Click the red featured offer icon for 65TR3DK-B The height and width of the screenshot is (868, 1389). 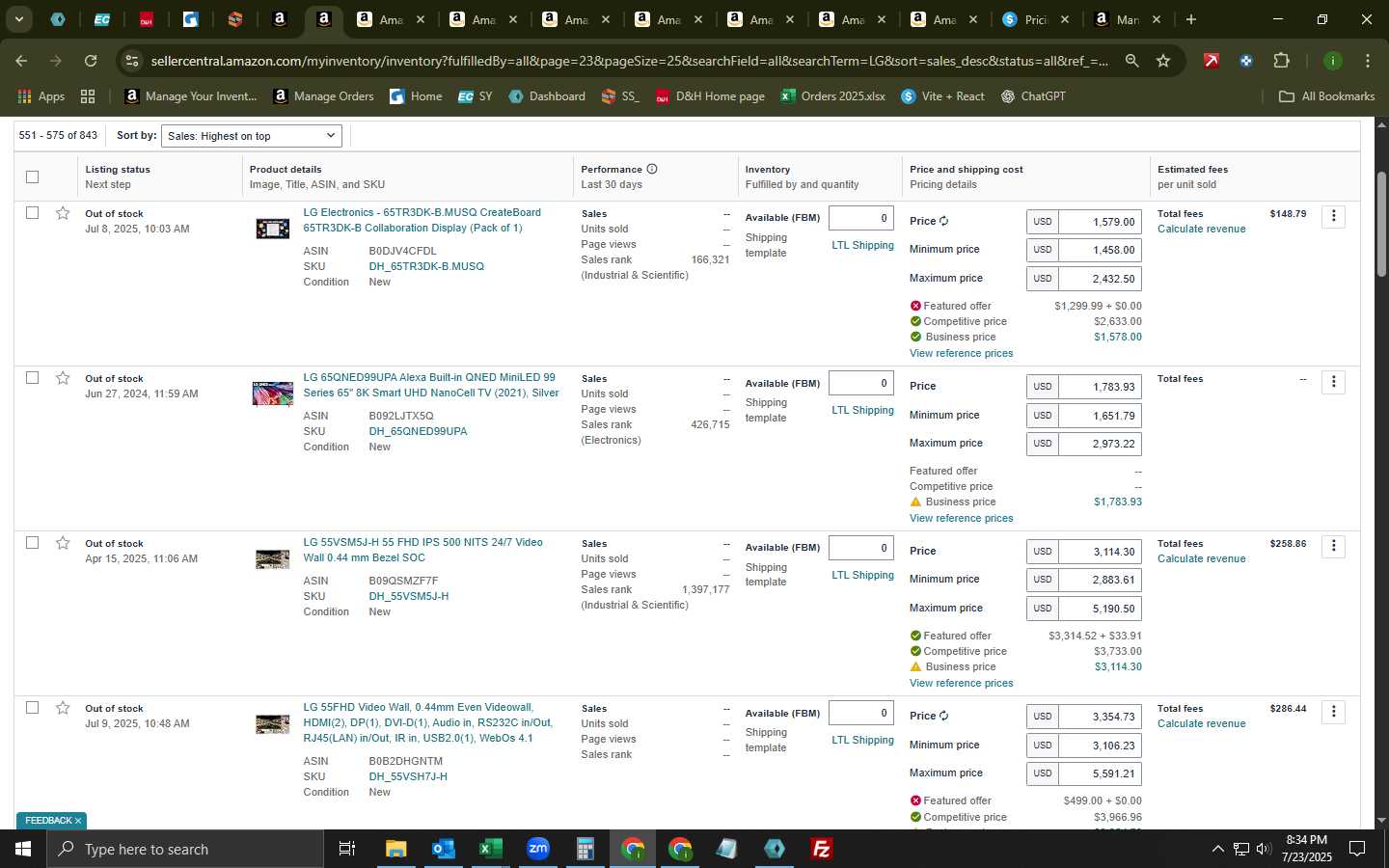click(x=915, y=306)
